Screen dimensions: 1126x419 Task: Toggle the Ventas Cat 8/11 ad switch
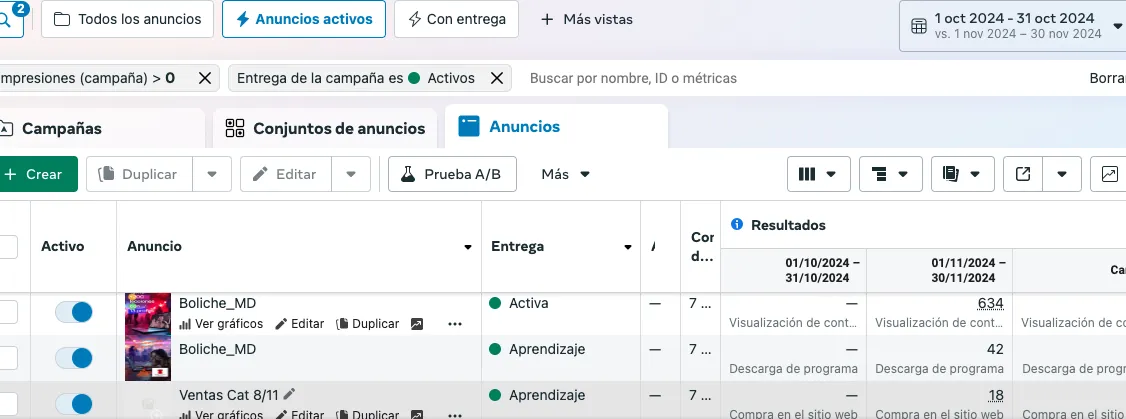(x=73, y=404)
